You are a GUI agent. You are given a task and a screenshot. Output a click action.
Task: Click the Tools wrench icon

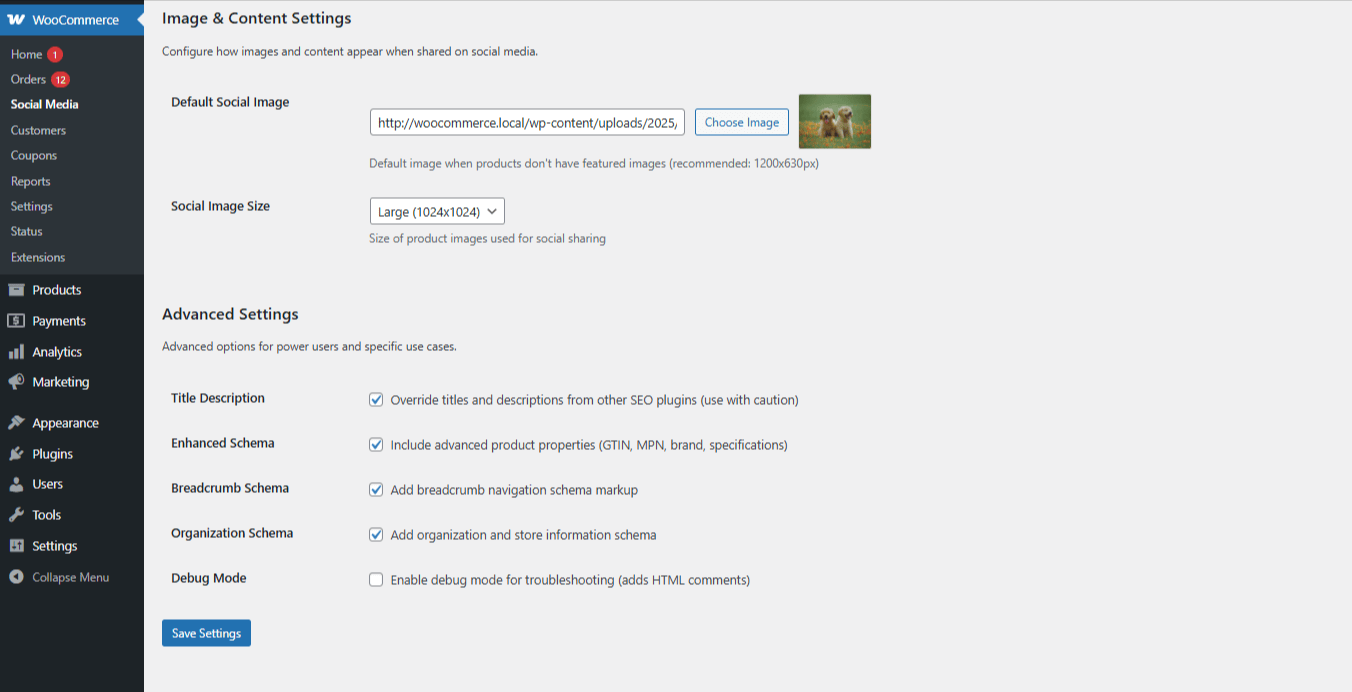(16, 515)
